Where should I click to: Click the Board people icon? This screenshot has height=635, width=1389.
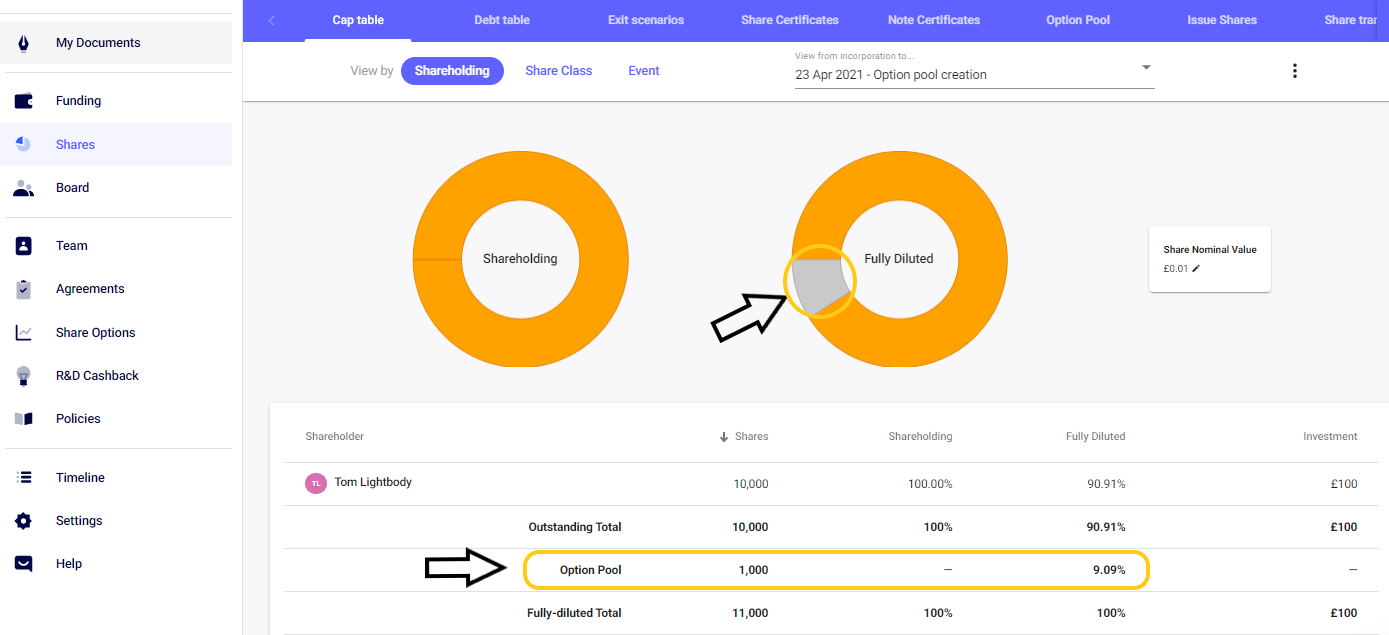tap(23, 188)
